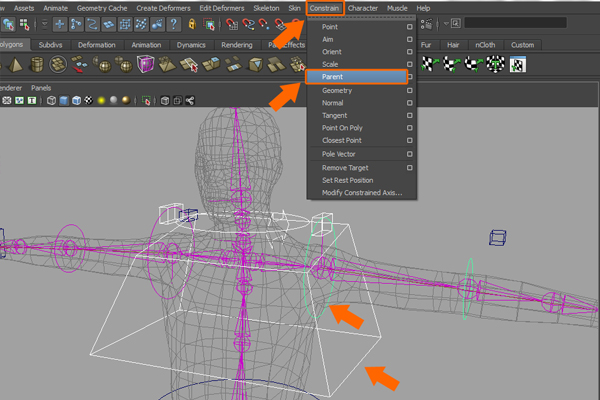
Task: Choose Pole Vector constraint item
Action: (x=339, y=154)
